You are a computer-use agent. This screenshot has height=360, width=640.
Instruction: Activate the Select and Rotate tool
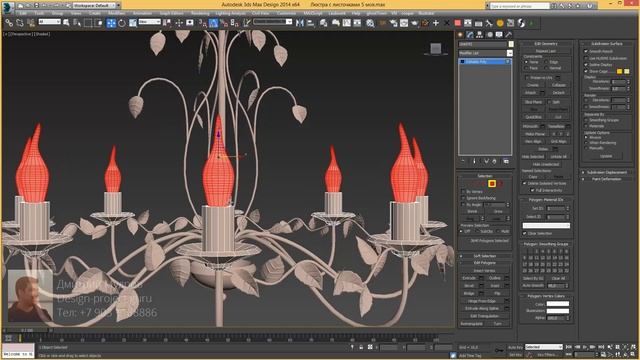click(x=122, y=23)
